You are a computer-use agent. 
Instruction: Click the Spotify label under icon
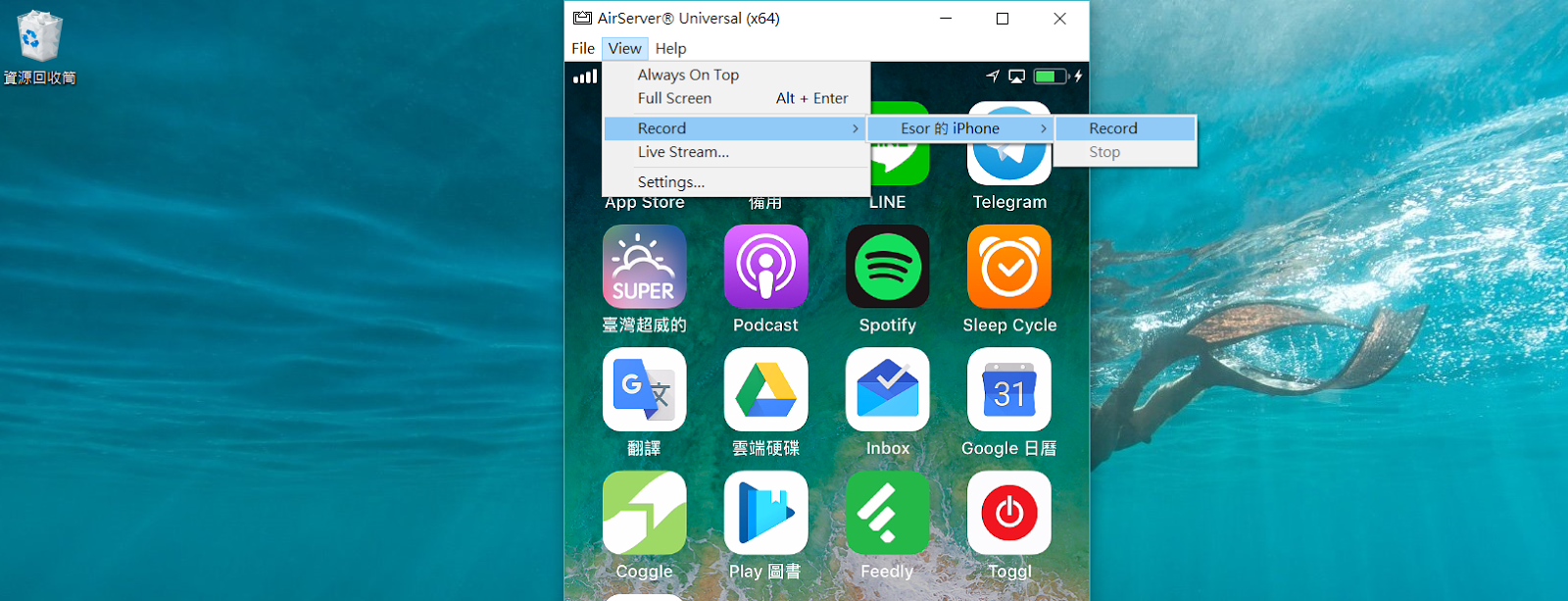click(x=887, y=326)
